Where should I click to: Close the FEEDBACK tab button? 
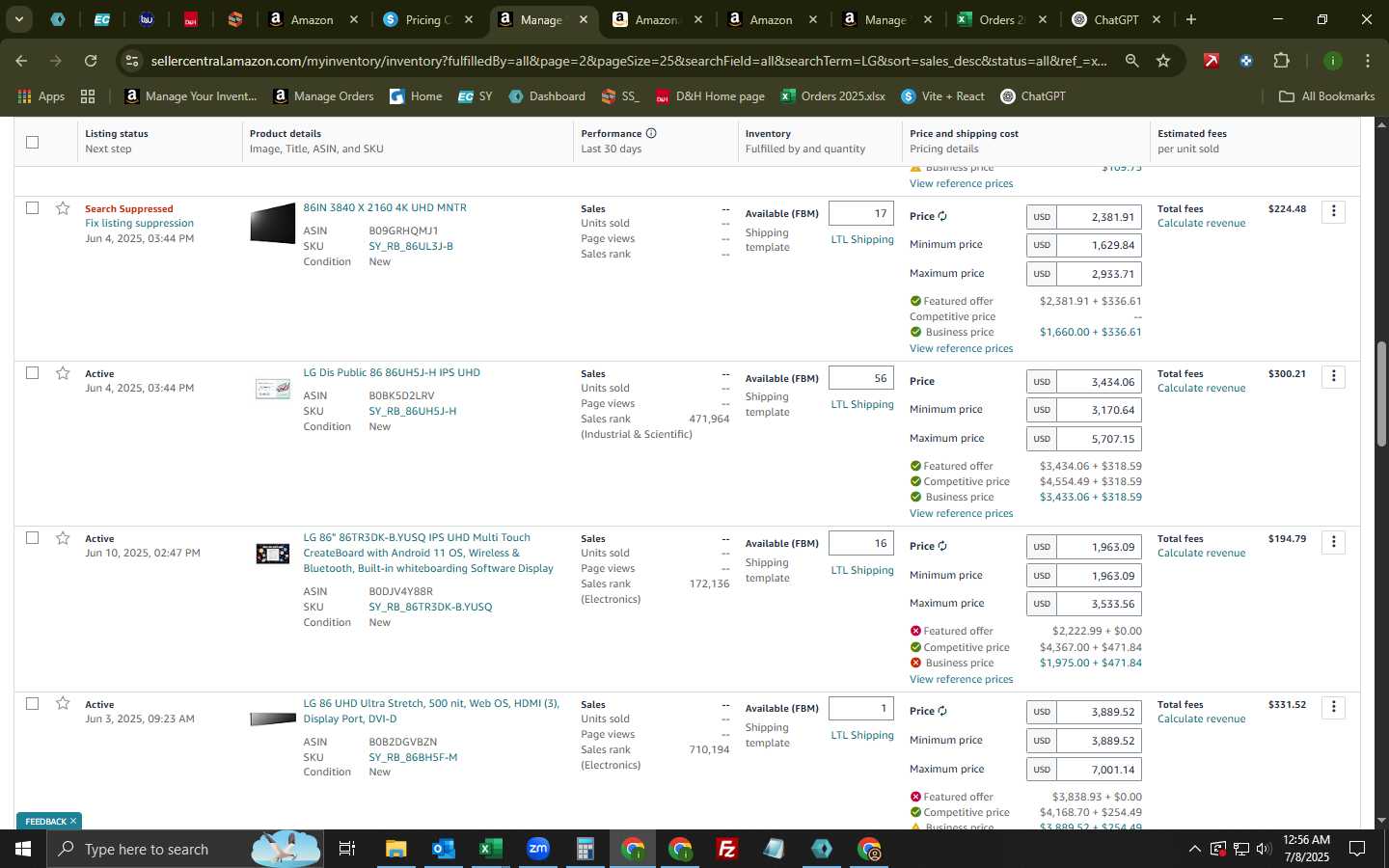tap(72, 821)
